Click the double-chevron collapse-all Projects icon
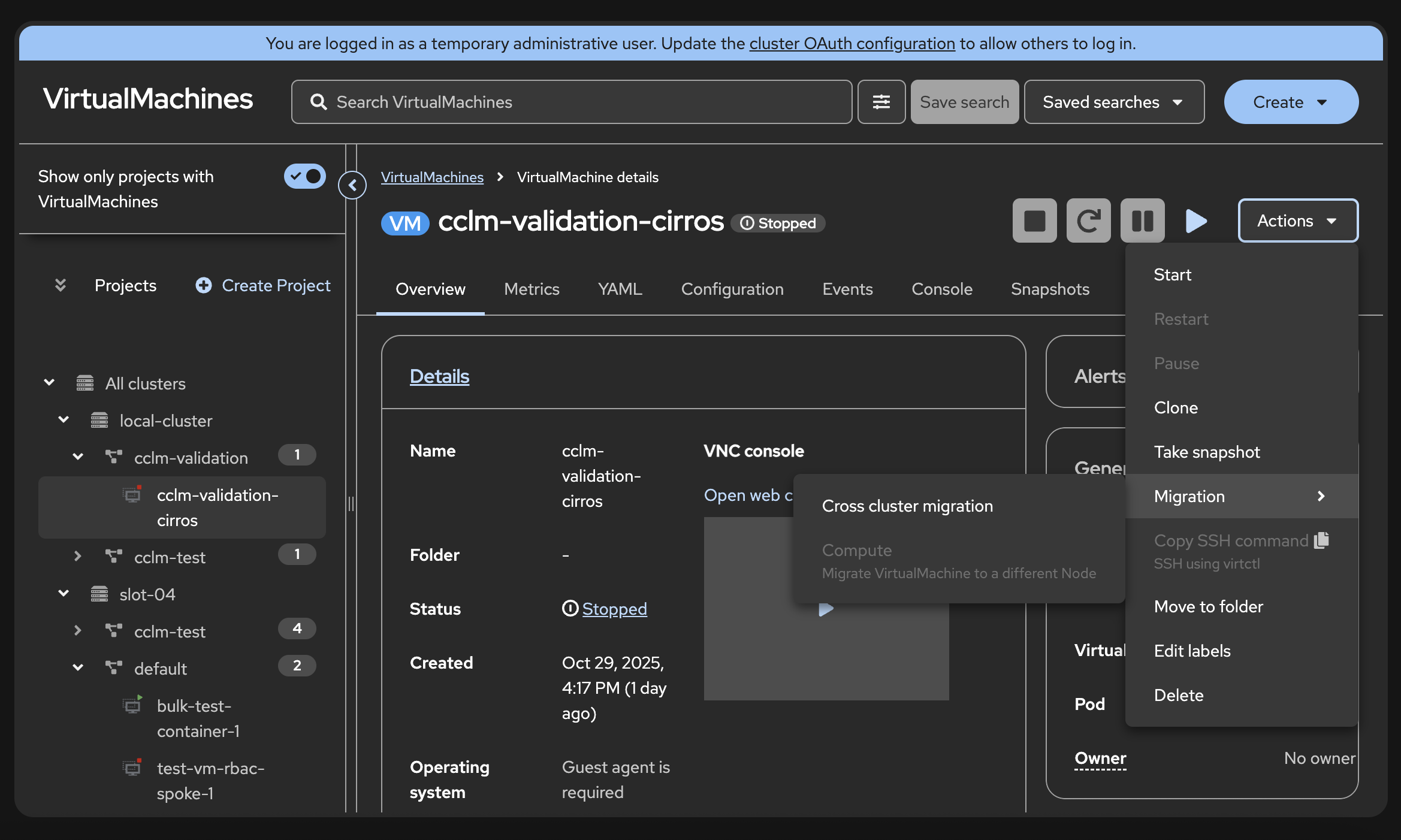The width and height of the screenshot is (1401, 840). [61, 285]
